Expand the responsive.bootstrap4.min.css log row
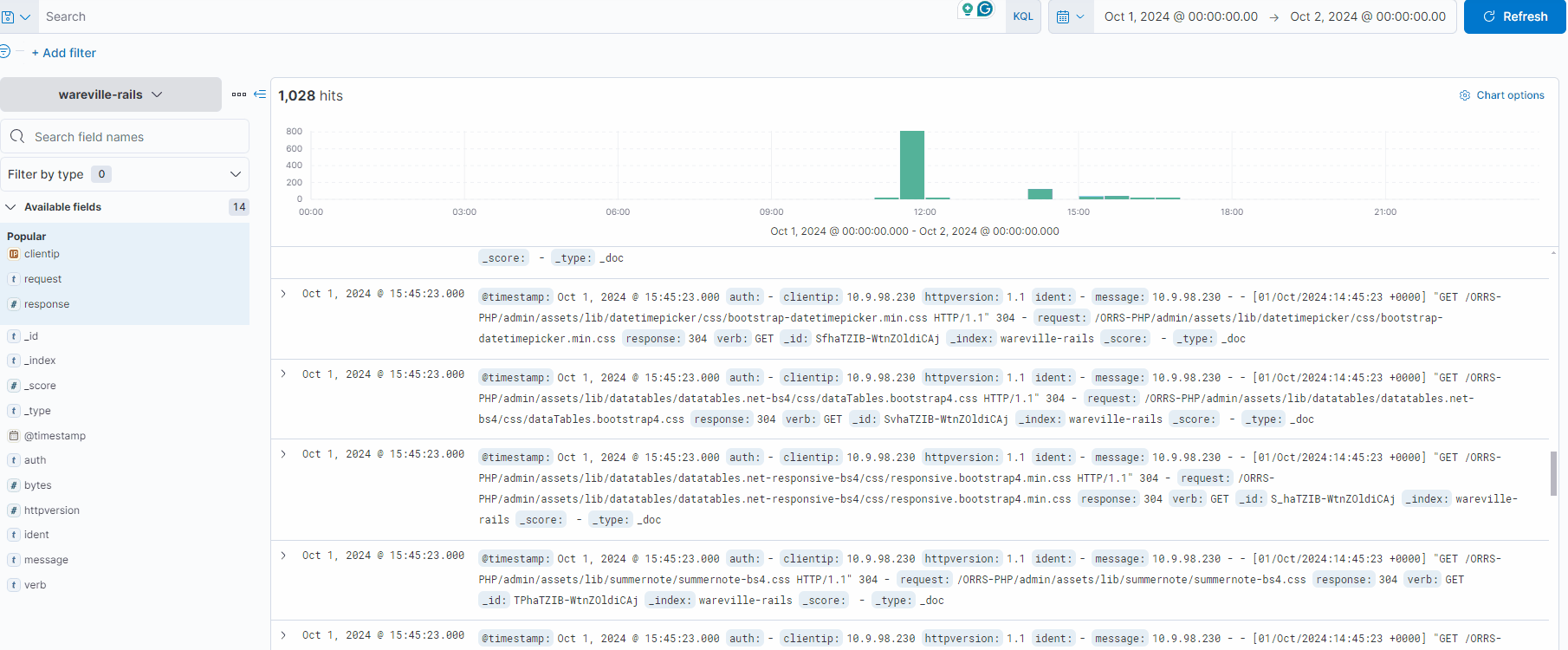This screenshot has height=650, width=1568. pos(283,454)
